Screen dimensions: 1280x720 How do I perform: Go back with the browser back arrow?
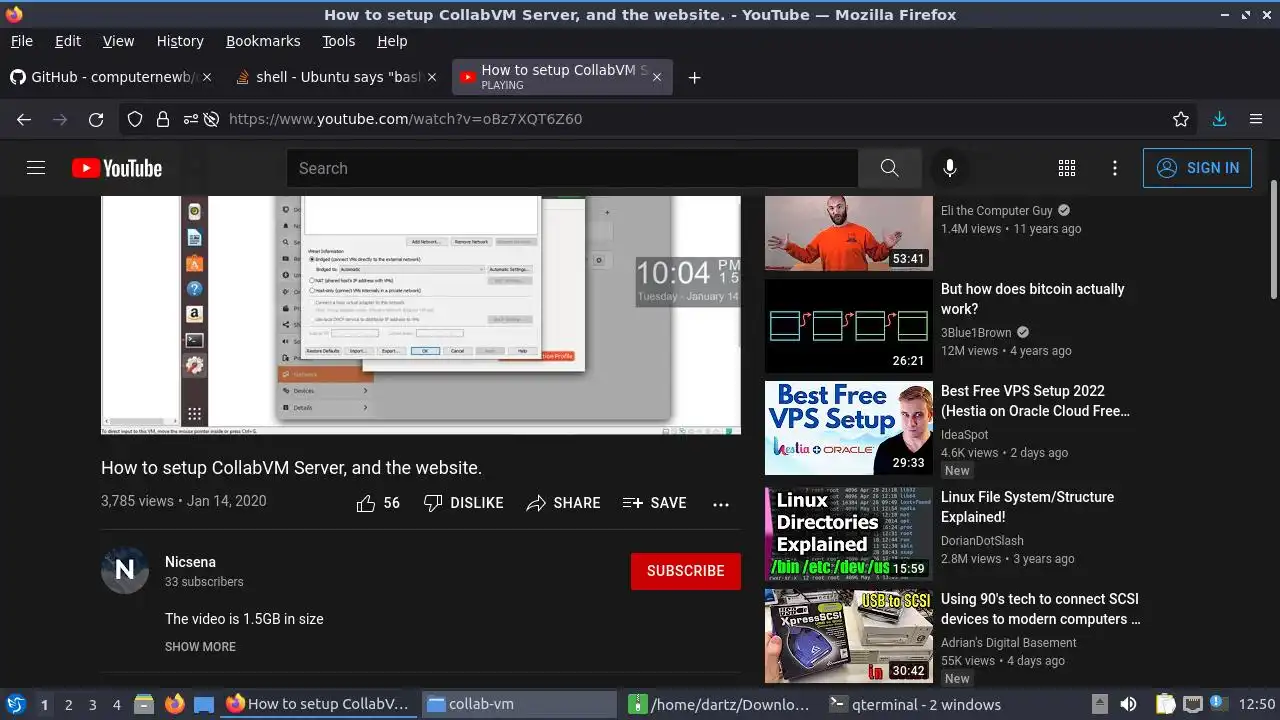click(24, 119)
